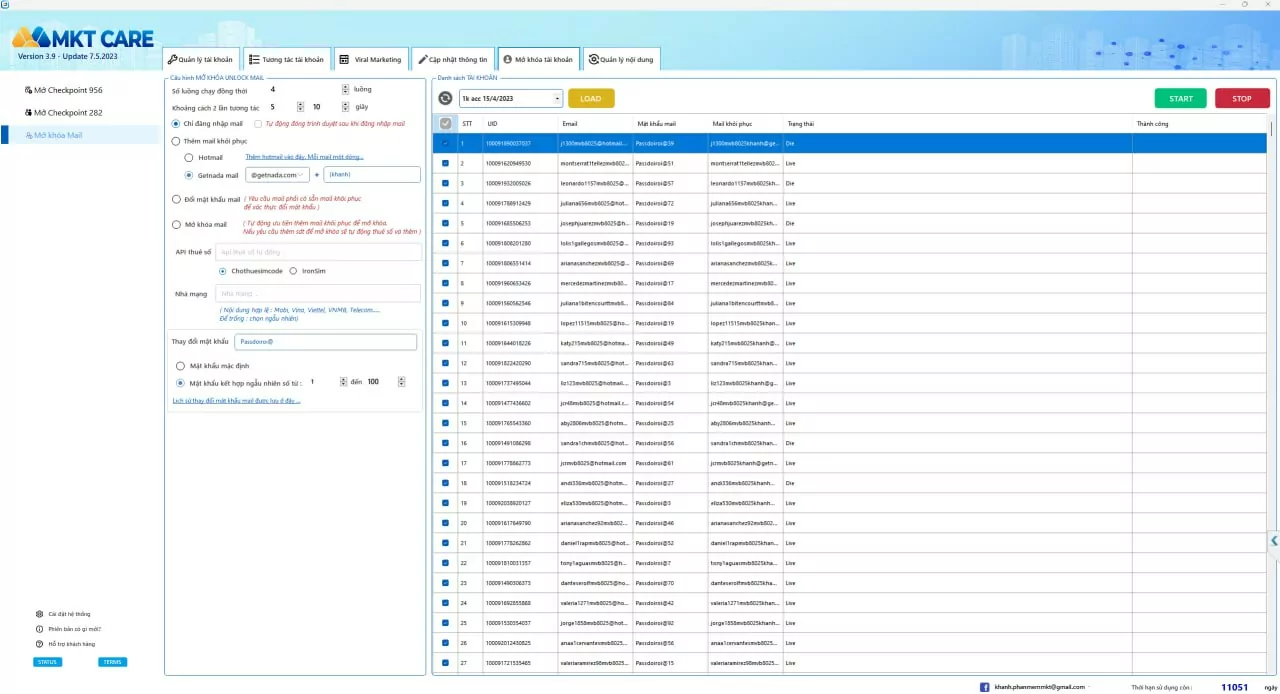
Task: Select the Chothuesimcode radio option
Action: (x=223, y=271)
